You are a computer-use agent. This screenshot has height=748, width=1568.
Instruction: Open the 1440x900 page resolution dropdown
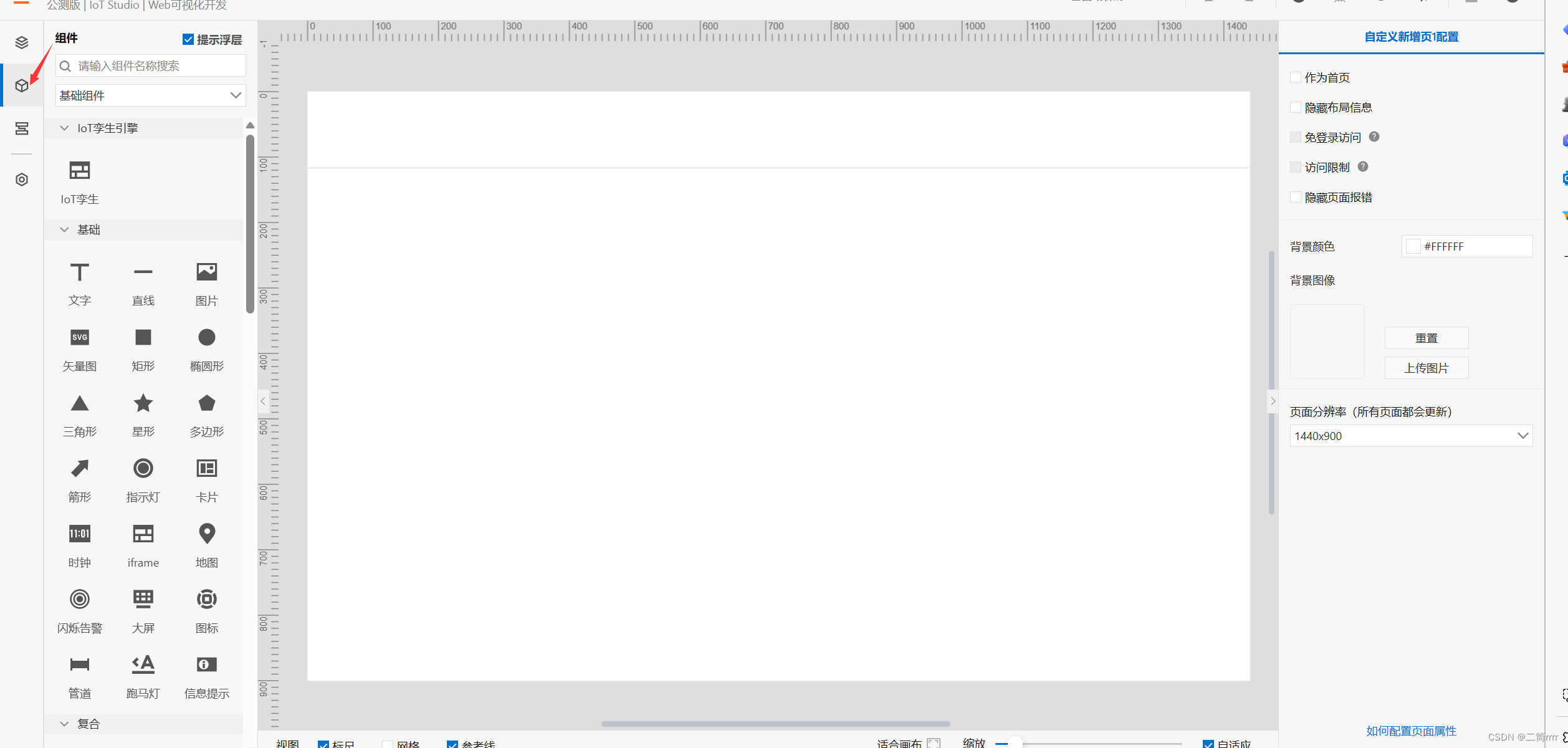coord(1410,436)
